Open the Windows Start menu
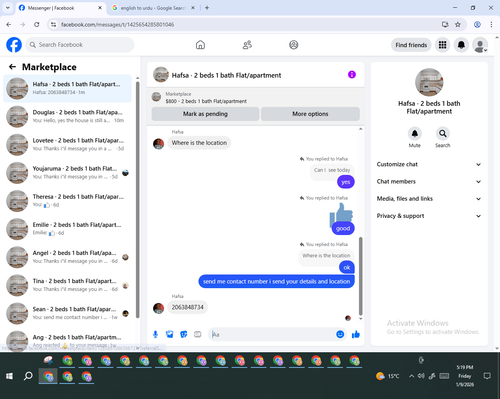The image size is (500, 399). click(9, 376)
